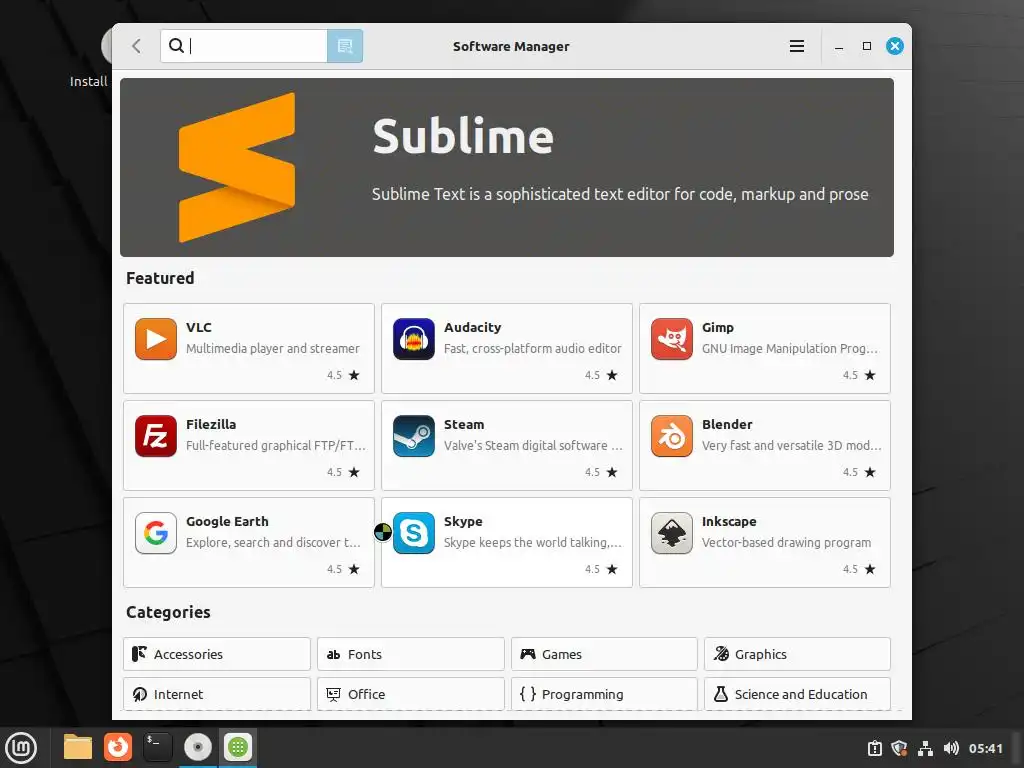Viewport: 1024px width, 768px height.
Task: Click the Google Earth title text
Action: 227,521
